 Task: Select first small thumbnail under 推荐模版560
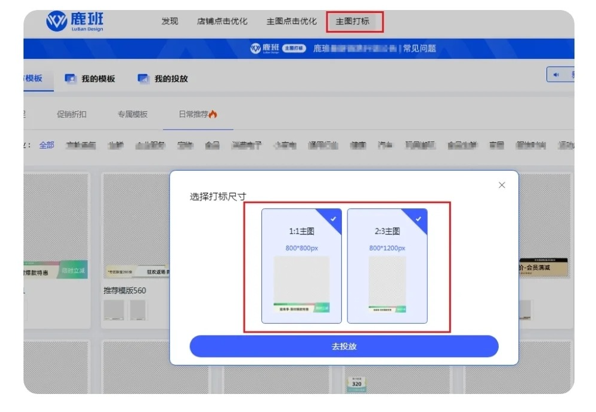pos(114,310)
